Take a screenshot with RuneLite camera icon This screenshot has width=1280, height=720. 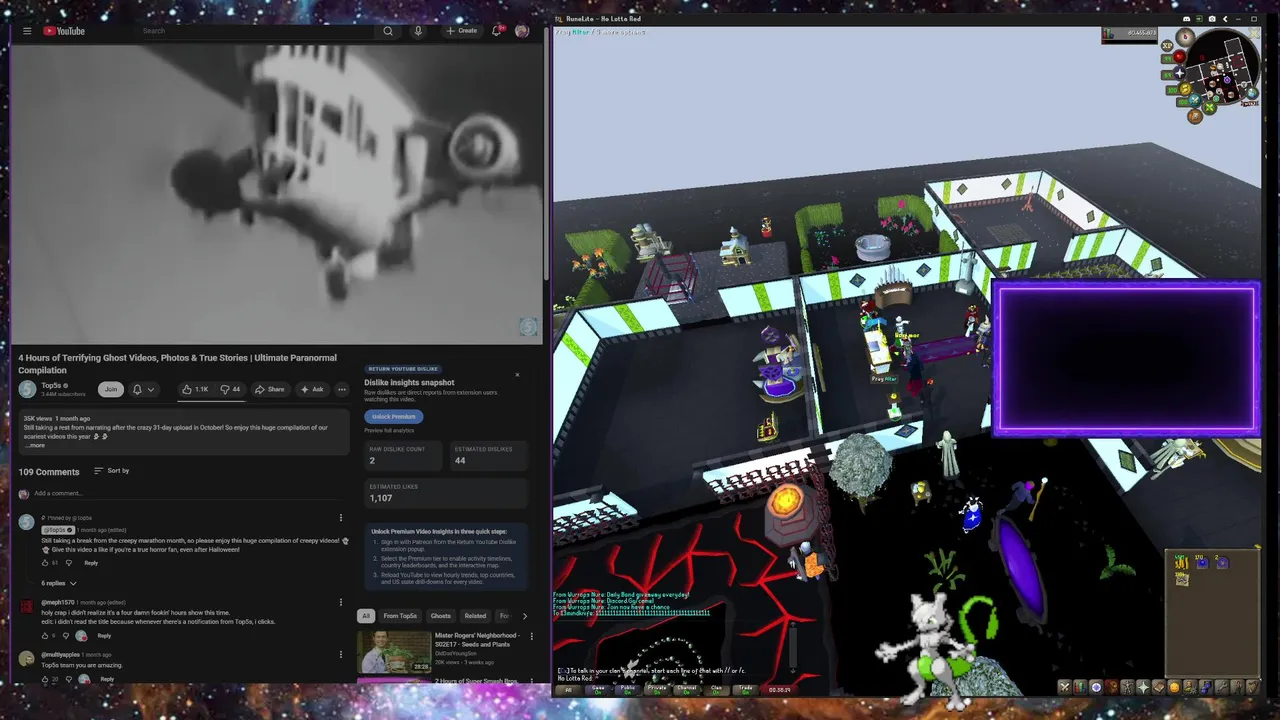tap(1212, 19)
